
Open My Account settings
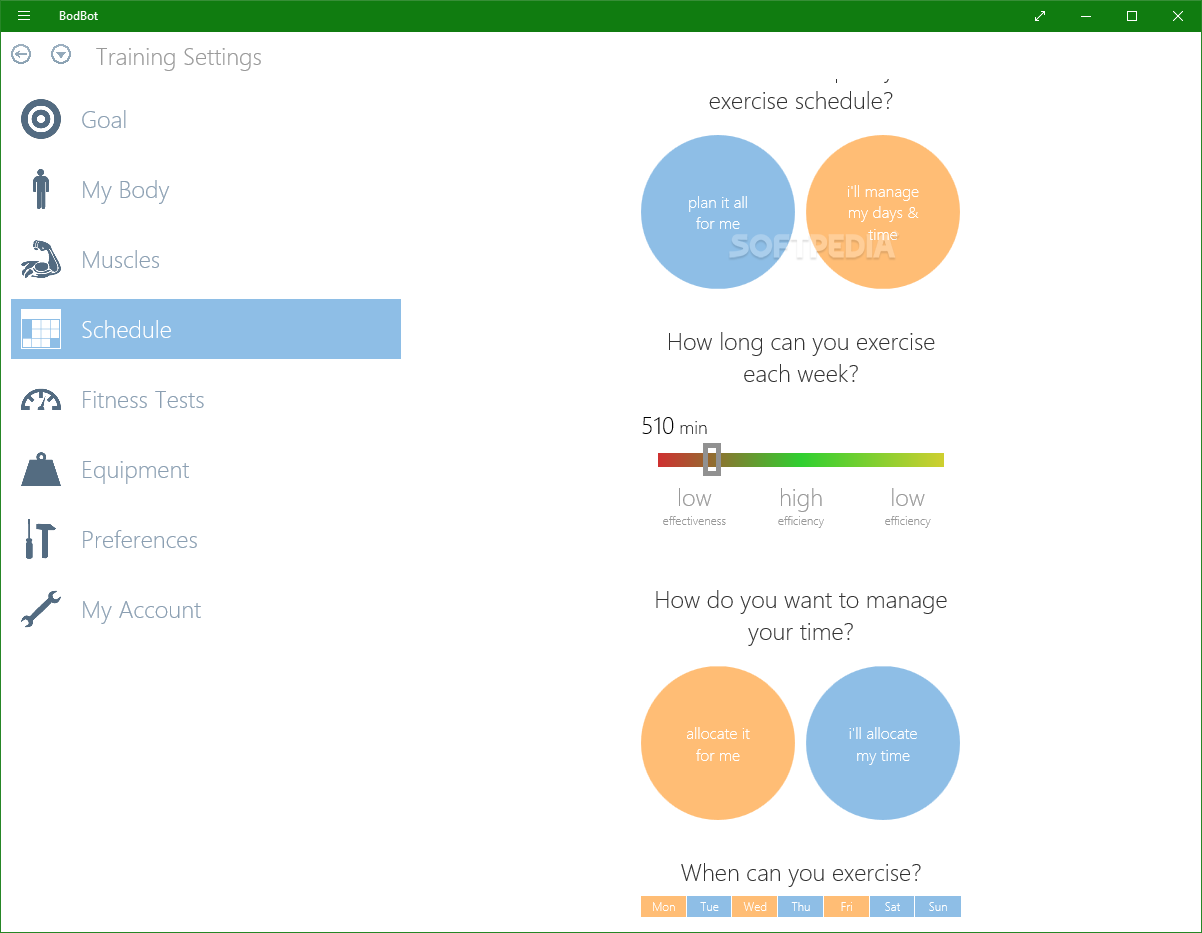206,609
